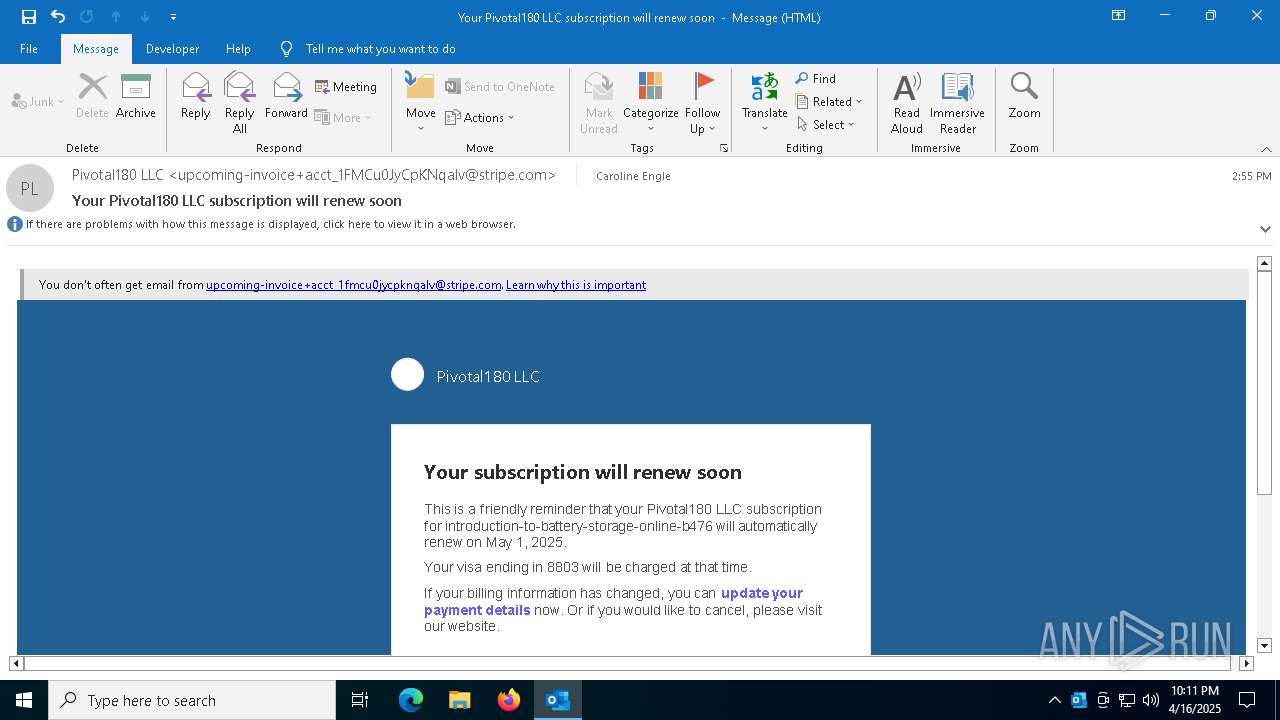Open the volume control in the tray

pos(1150,700)
